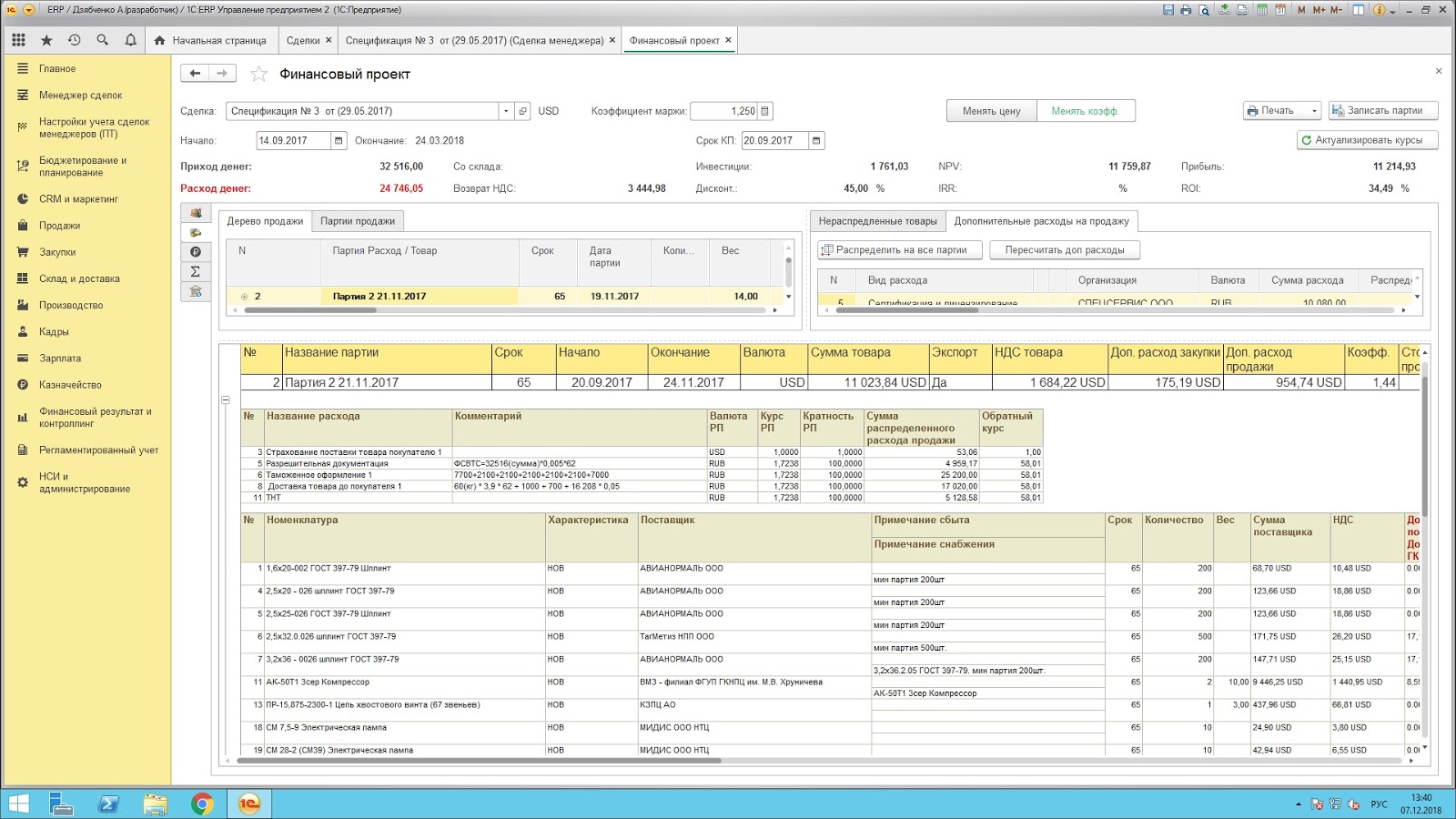Open the Сделка dropdown list
Image resolution: width=1456 pixels, height=819 pixels.
pyautogui.click(x=506, y=111)
